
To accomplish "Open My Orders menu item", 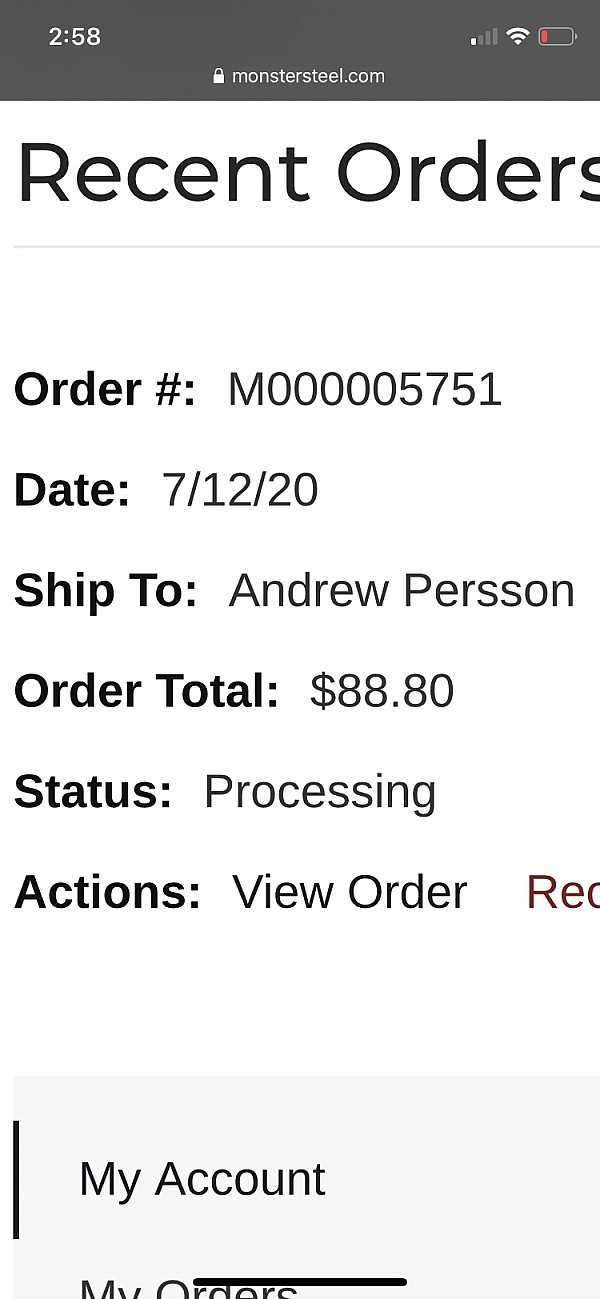I will point(188,1287).
